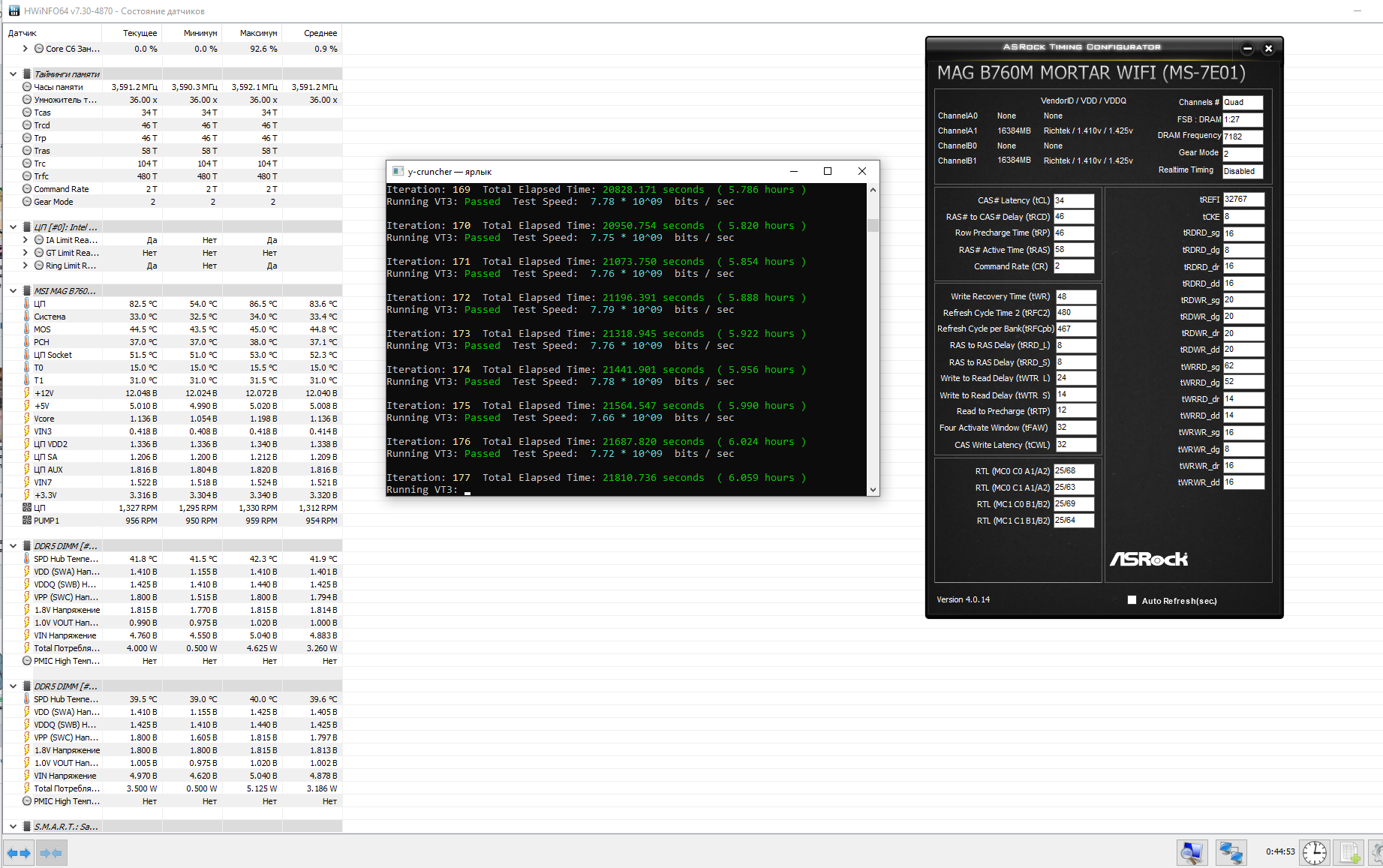Click the lightning icon next to Vcore

click(27, 419)
